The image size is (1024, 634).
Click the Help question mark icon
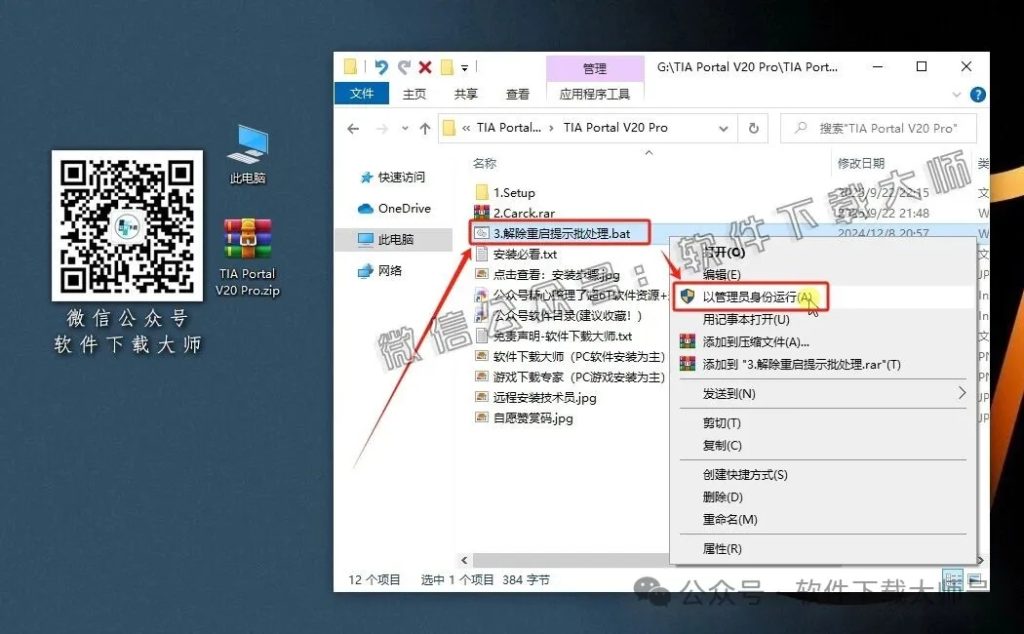pos(977,94)
